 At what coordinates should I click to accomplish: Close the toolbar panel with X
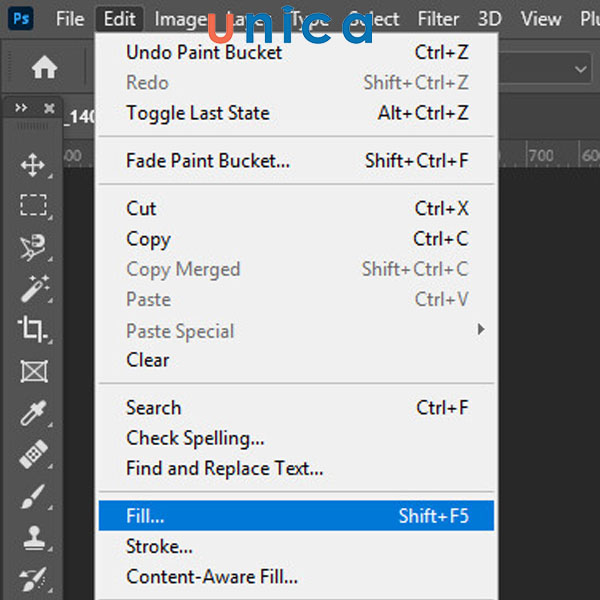coord(49,108)
